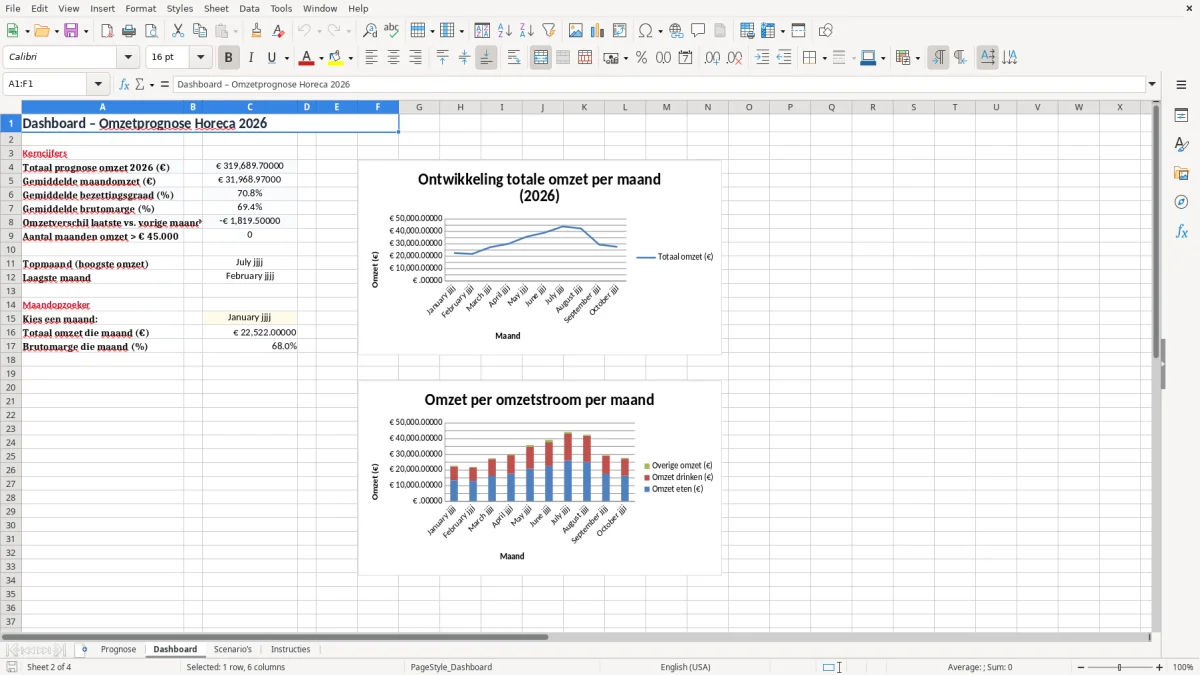Screen dimensions: 1200x675
Task: Click the Sort Descending icon
Action: 527,31
